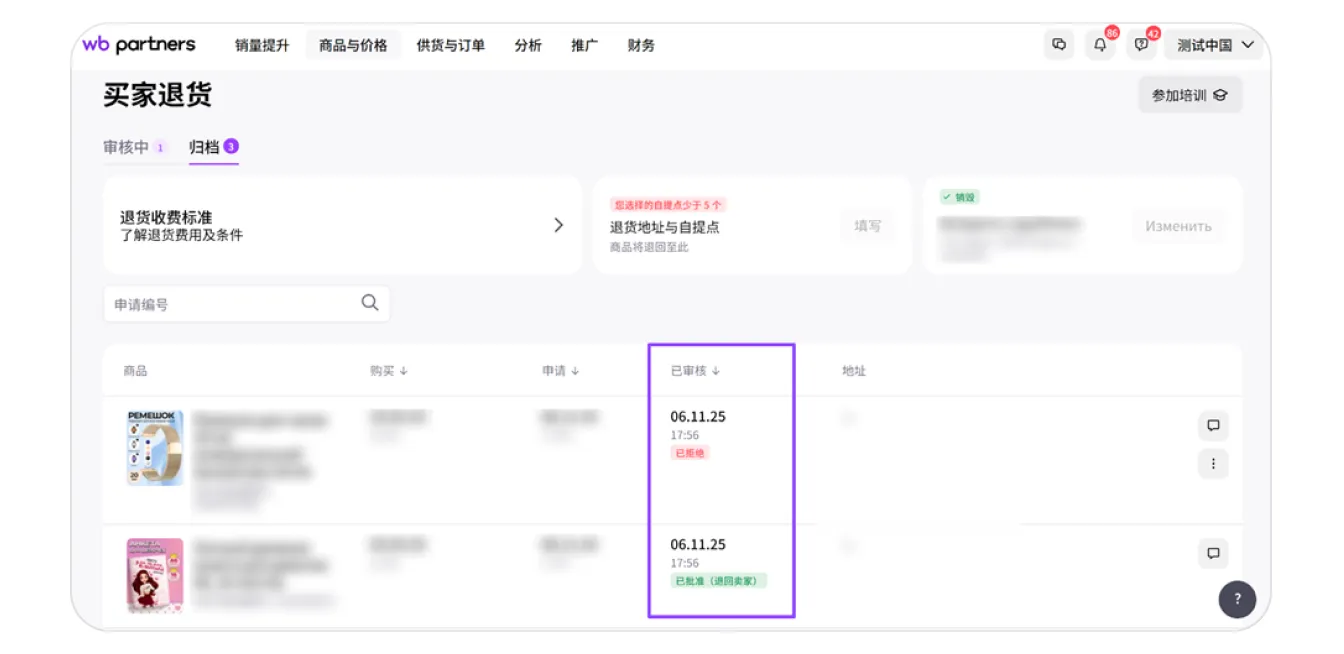Click the 申请编号 search field

click(230, 304)
